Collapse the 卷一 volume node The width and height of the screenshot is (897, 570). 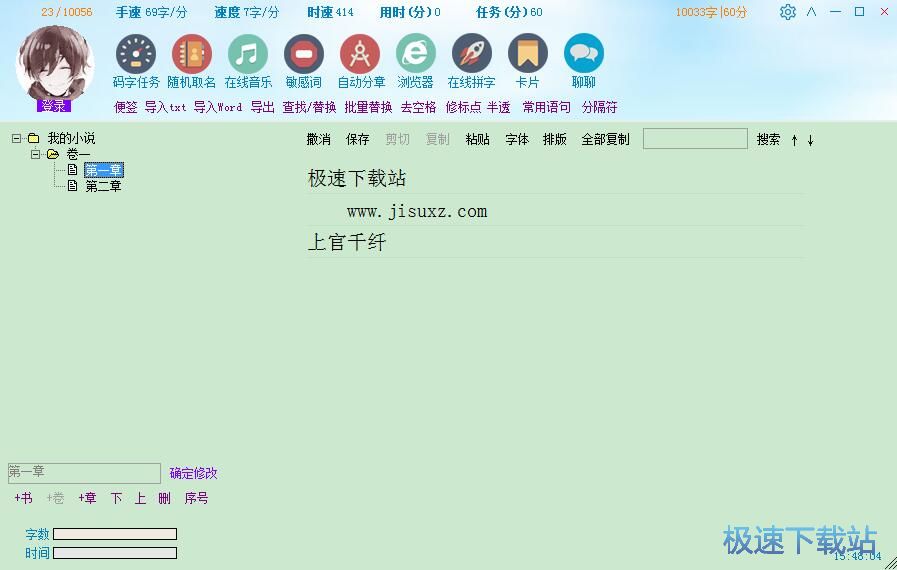(x=35, y=154)
